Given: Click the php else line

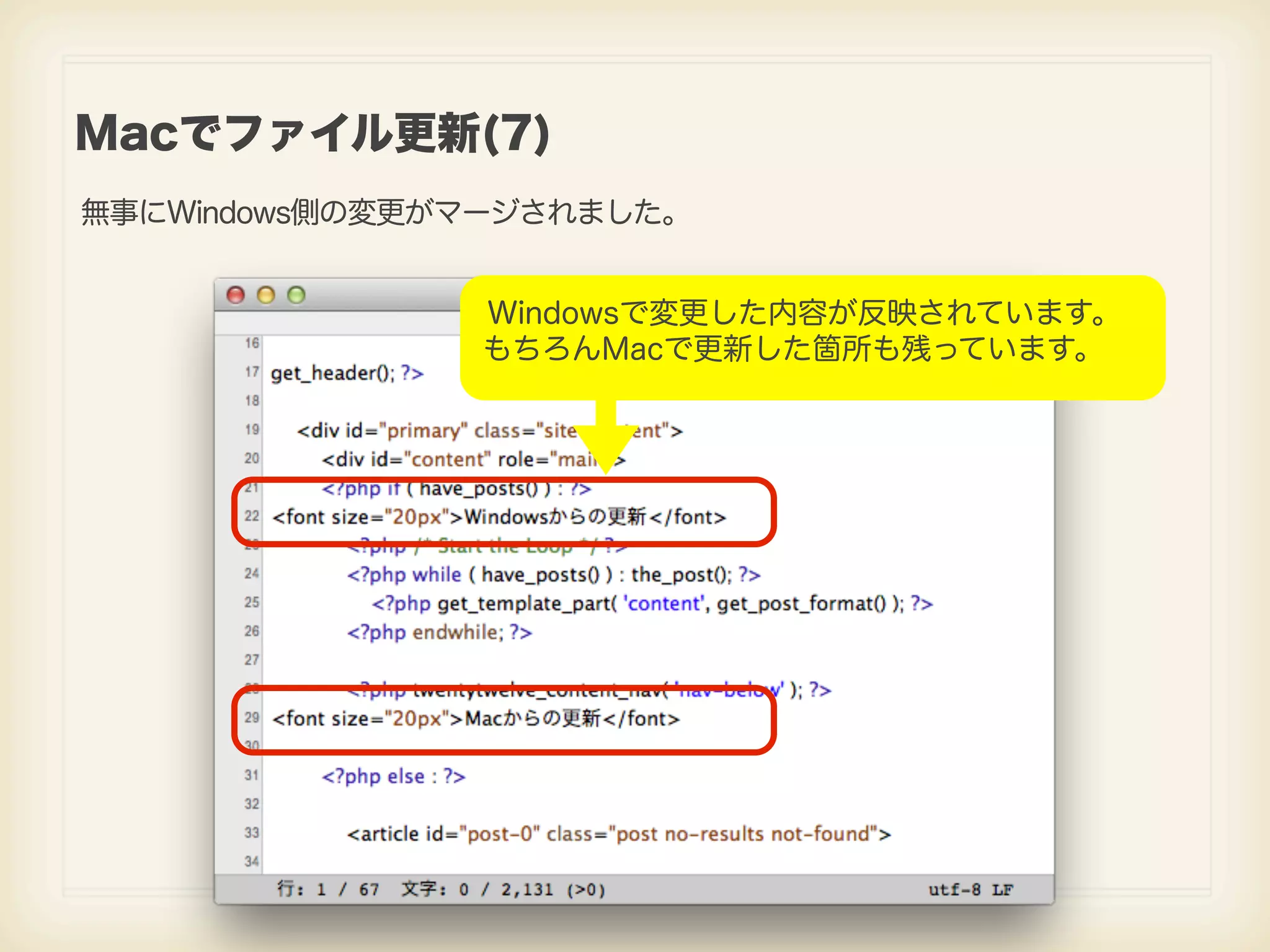Looking at the screenshot, I should [393, 777].
